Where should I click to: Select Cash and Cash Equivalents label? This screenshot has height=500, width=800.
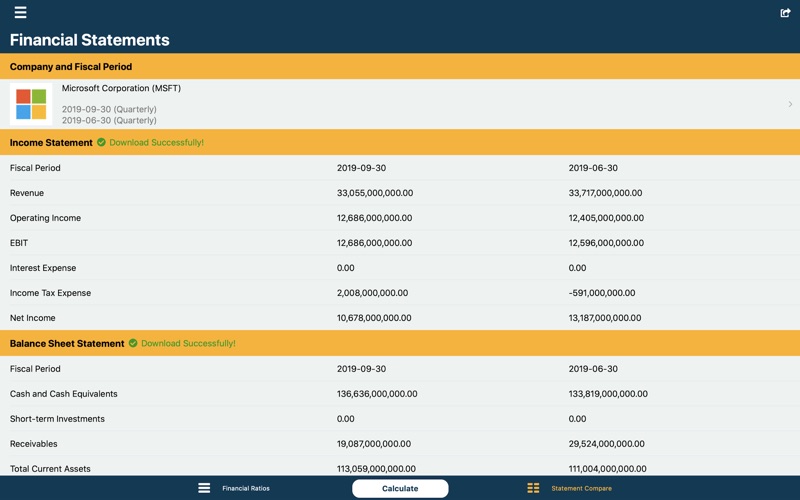(64, 394)
